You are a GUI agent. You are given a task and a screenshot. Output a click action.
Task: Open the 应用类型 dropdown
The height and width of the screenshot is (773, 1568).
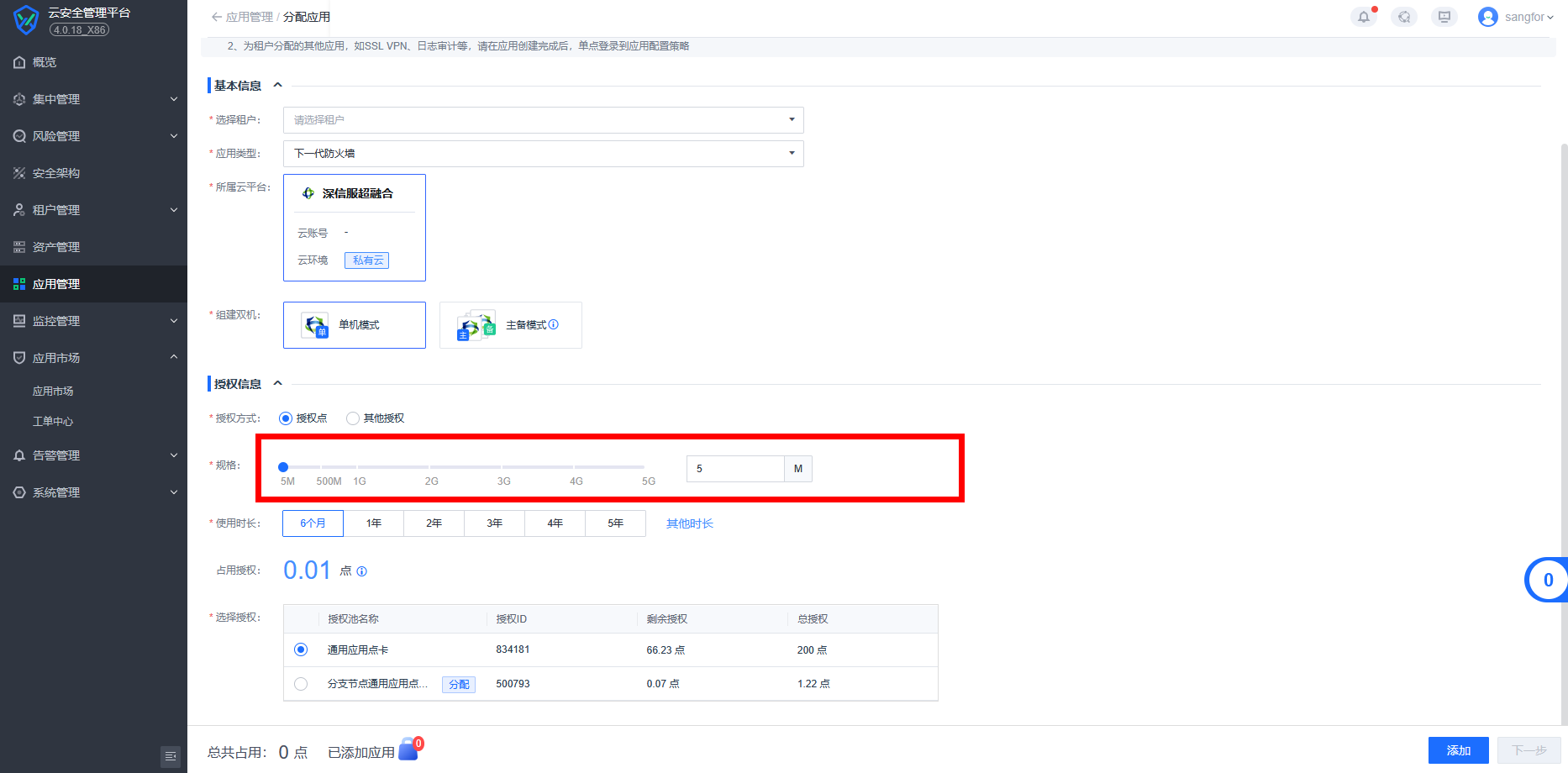pyautogui.click(x=543, y=154)
